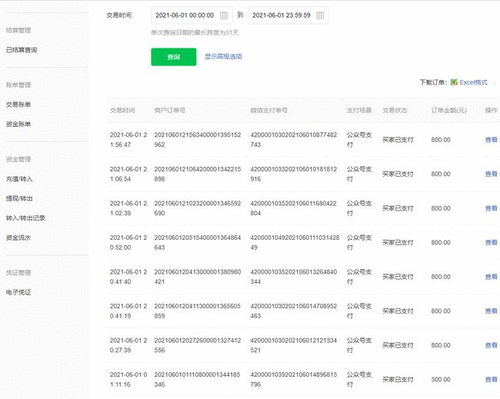This screenshot has height=399, width=500.
Task: Select merchant order number ending 1395152962
Action: [197, 140]
